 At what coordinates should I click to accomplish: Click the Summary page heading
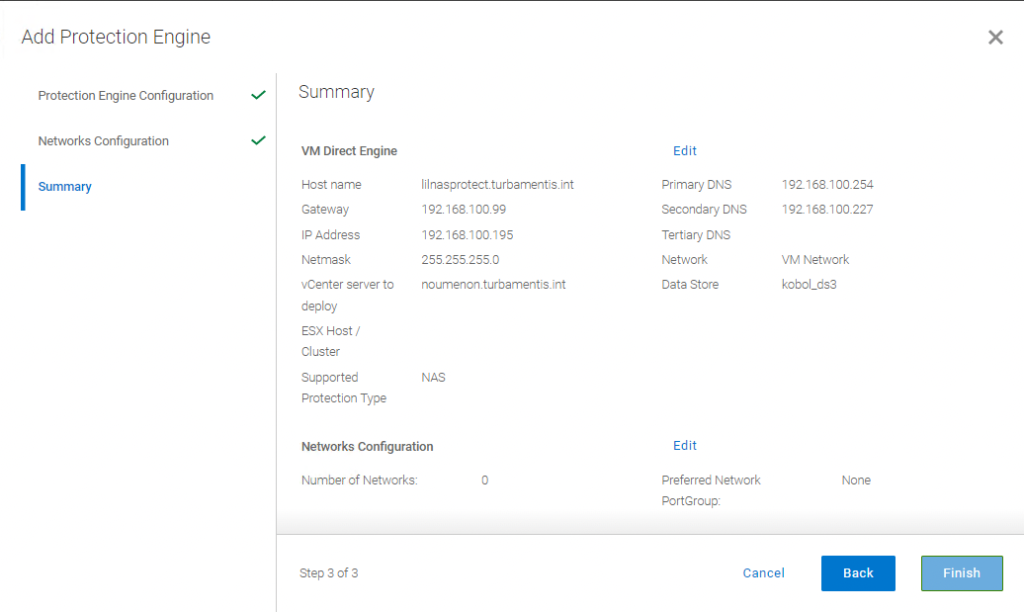point(336,92)
